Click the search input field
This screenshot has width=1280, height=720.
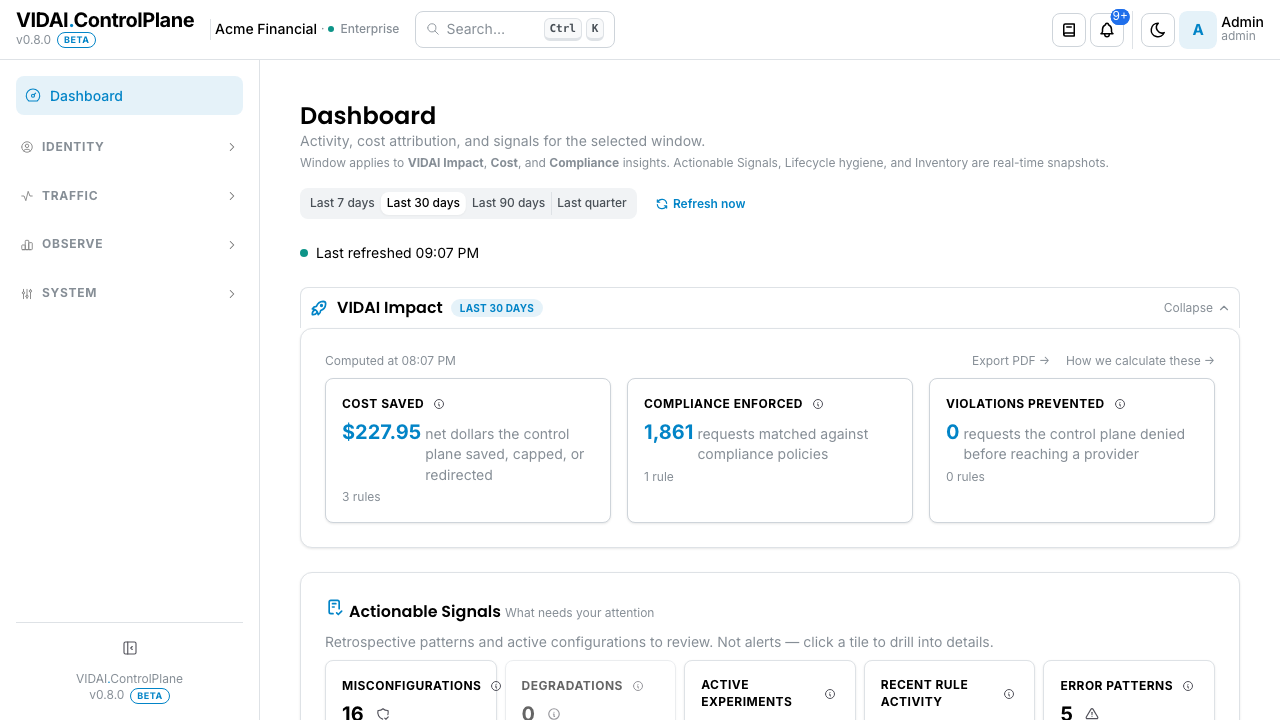[515, 29]
